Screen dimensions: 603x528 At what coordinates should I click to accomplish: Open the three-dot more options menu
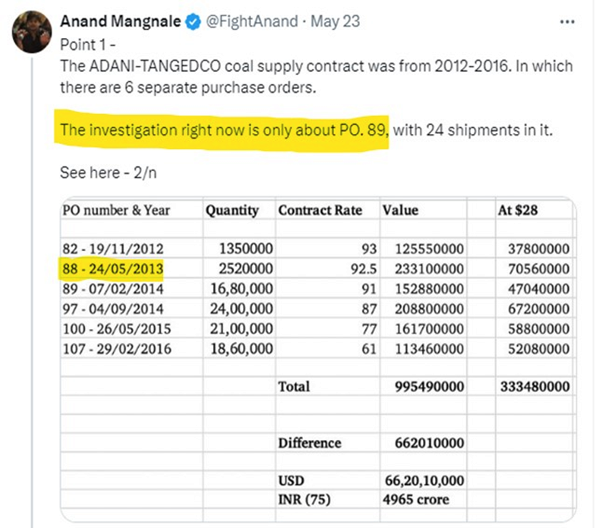[567, 22]
